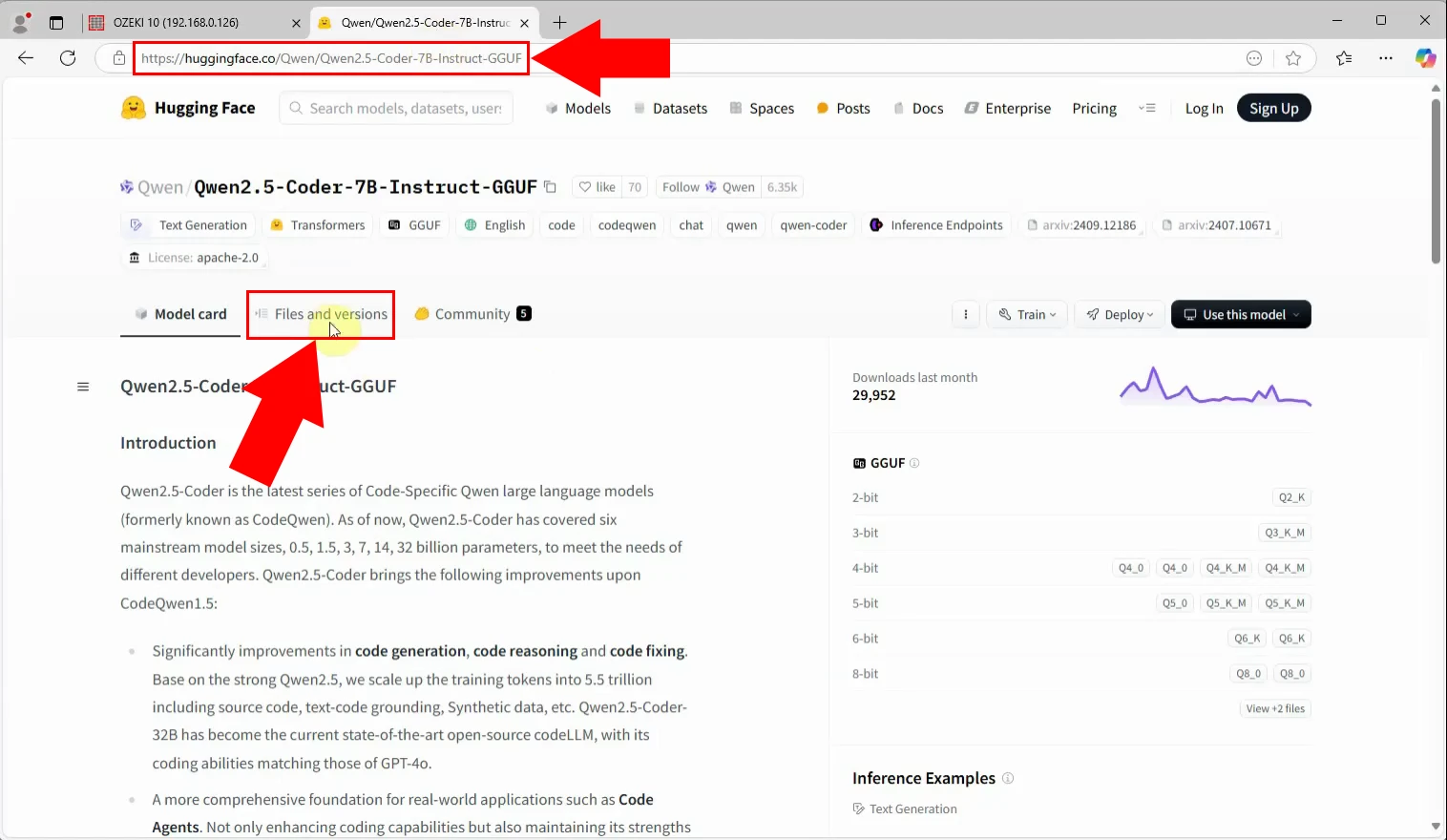Select codeqwen tag
Viewport: 1447px width, 840px height.
pos(627,225)
